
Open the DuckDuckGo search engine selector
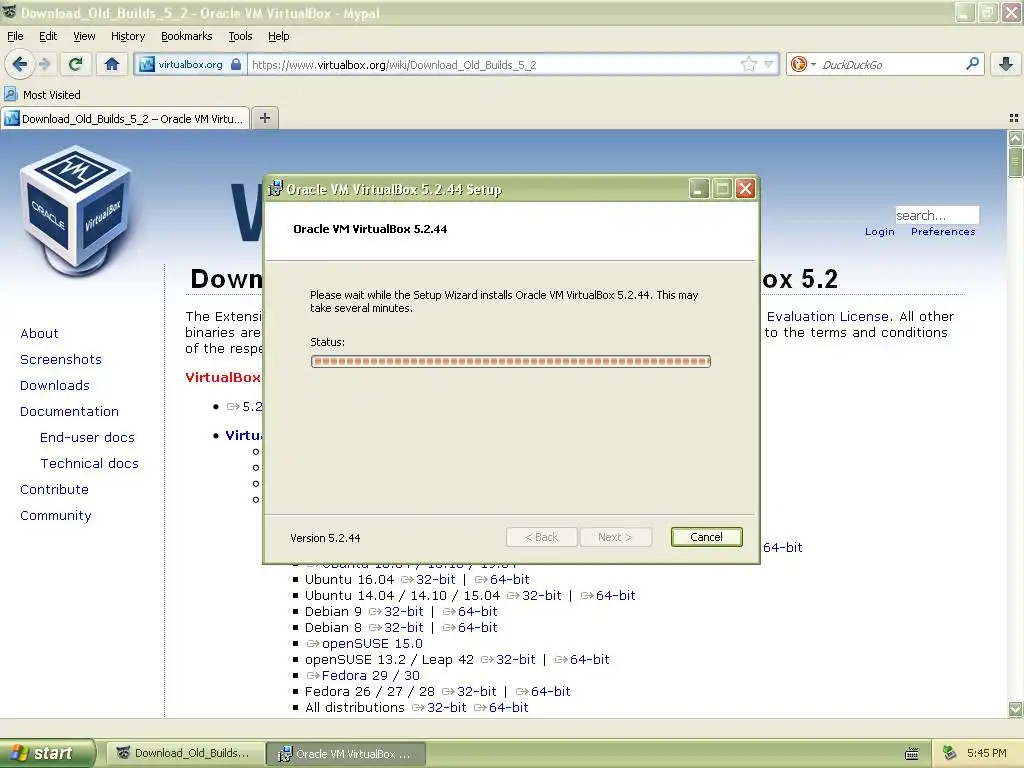point(803,64)
